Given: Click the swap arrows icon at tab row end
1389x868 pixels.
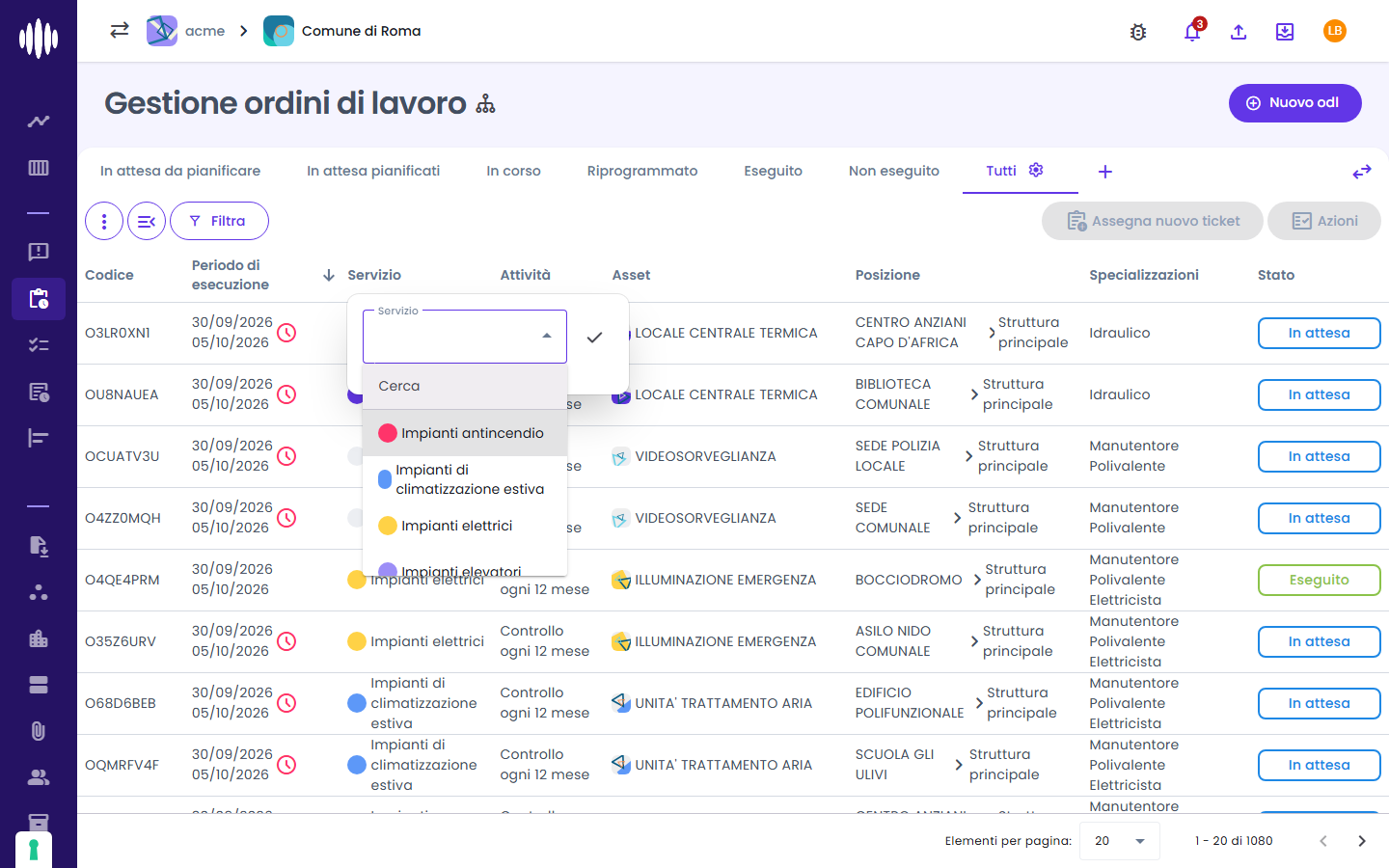Looking at the screenshot, I should (1362, 172).
